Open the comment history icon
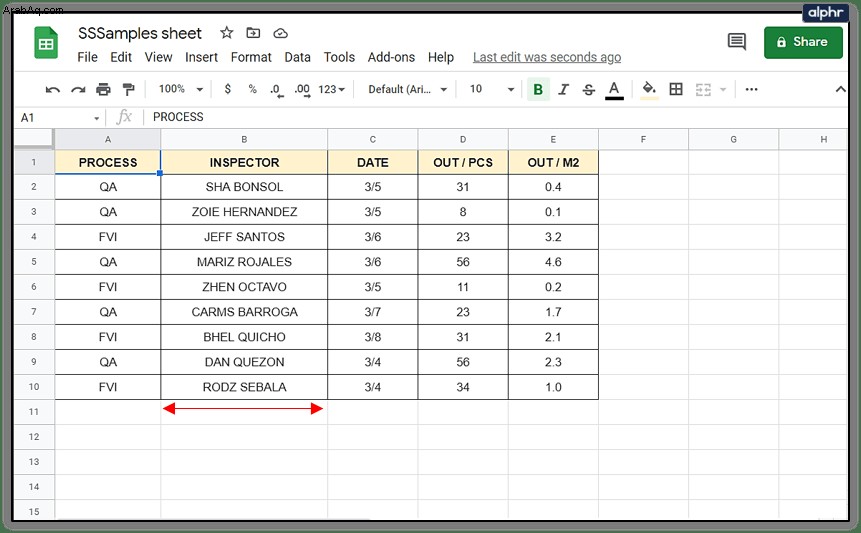 coord(736,41)
